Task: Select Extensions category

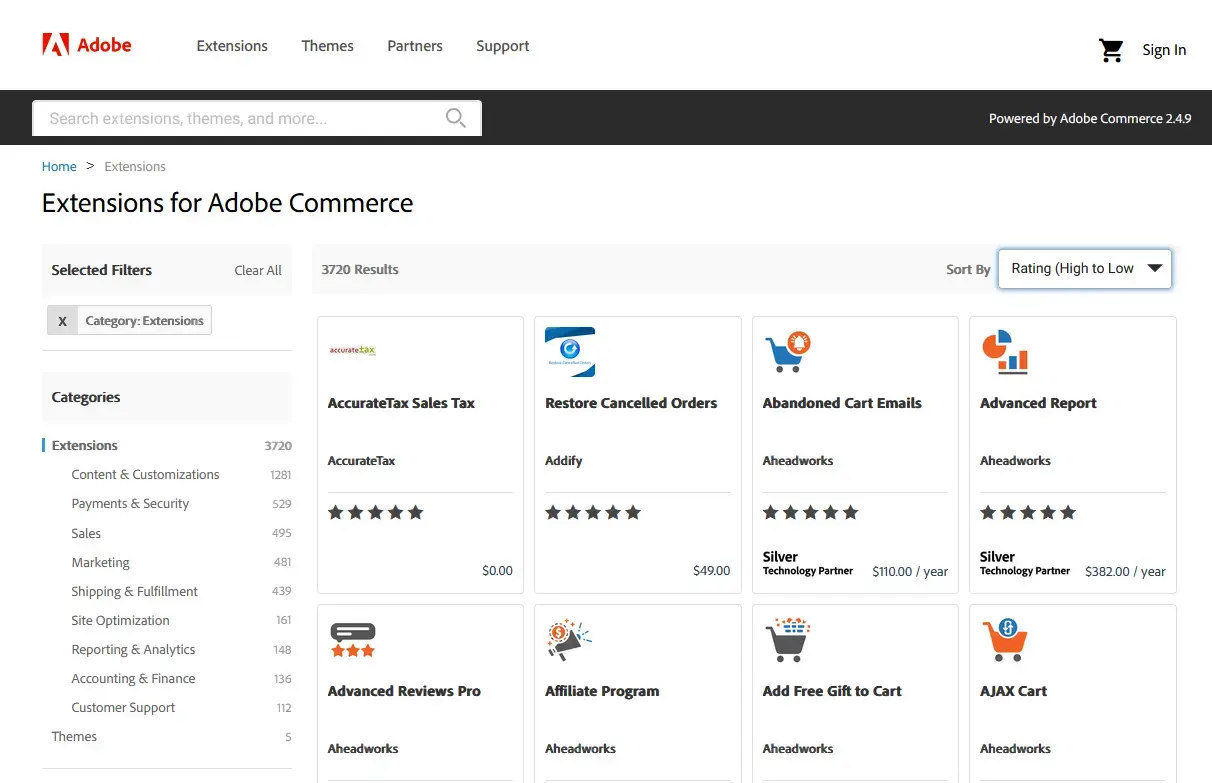Action: pyautogui.click(x=85, y=446)
